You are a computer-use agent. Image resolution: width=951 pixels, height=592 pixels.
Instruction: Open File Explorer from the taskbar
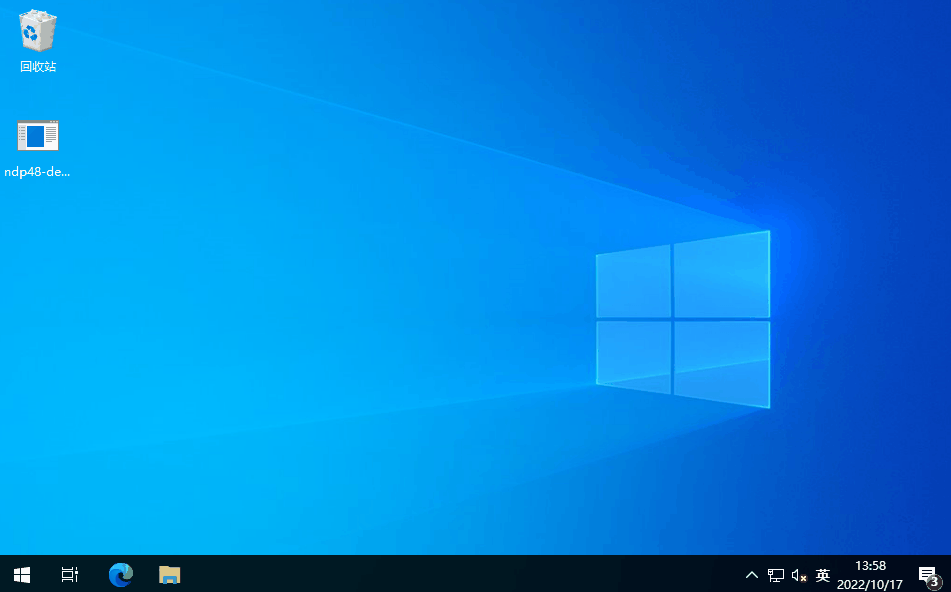pyautogui.click(x=169, y=574)
